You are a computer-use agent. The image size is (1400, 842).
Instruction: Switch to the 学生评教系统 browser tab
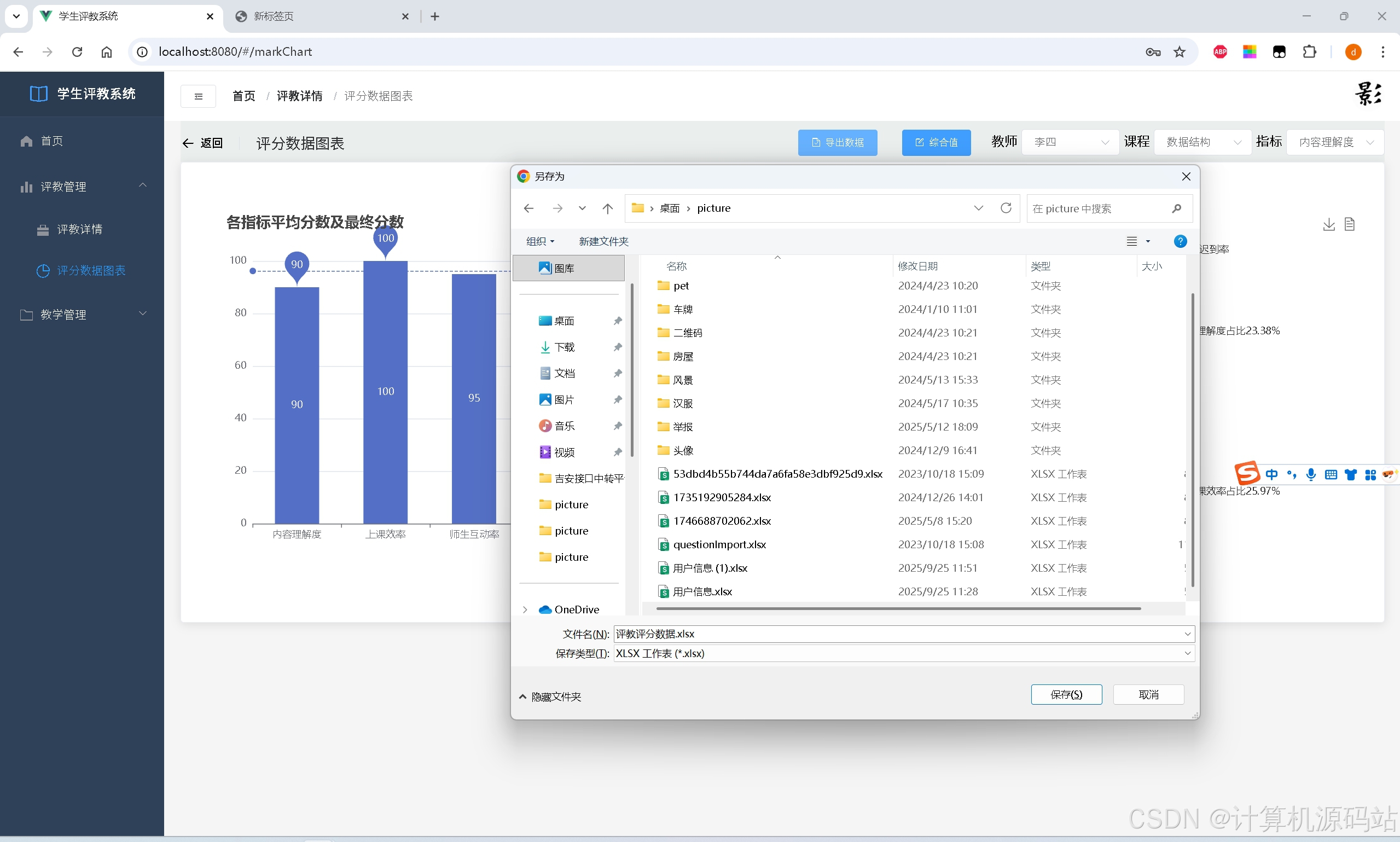pyautogui.click(x=127, y=16)
